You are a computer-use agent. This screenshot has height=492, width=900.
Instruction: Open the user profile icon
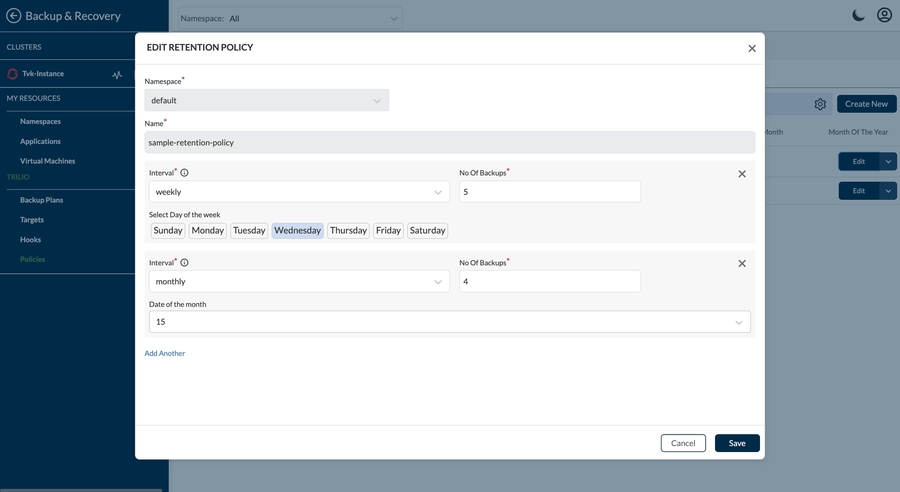click(884, 15)
